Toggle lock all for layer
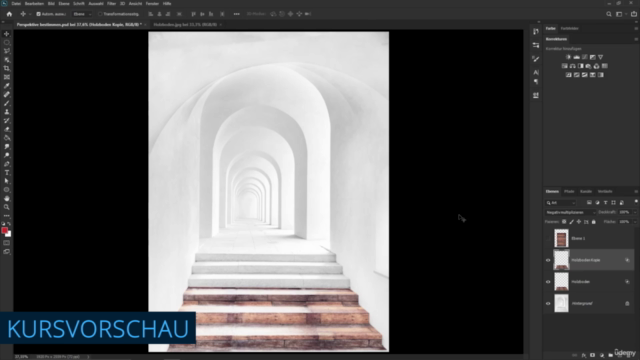The height and width of the screenshot is (360, 640). point(593,222)
